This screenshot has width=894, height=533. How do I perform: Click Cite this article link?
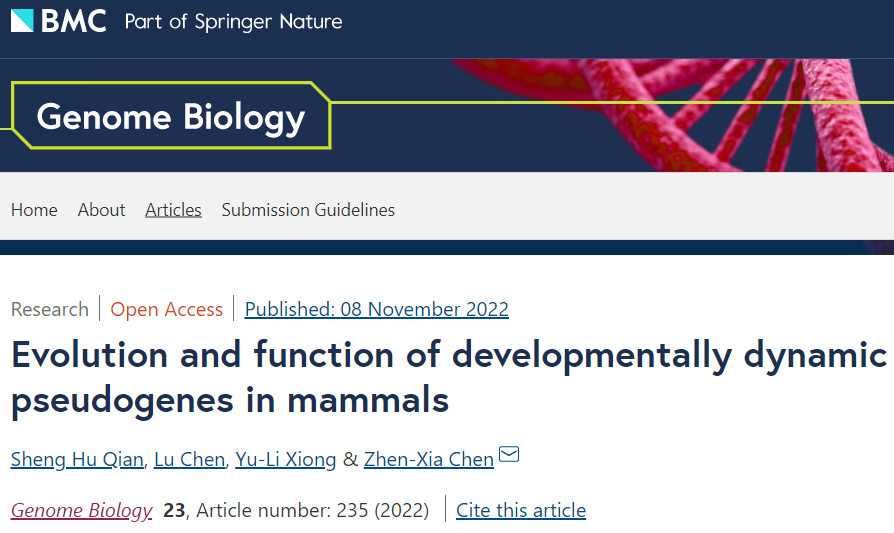coord(521,510)
